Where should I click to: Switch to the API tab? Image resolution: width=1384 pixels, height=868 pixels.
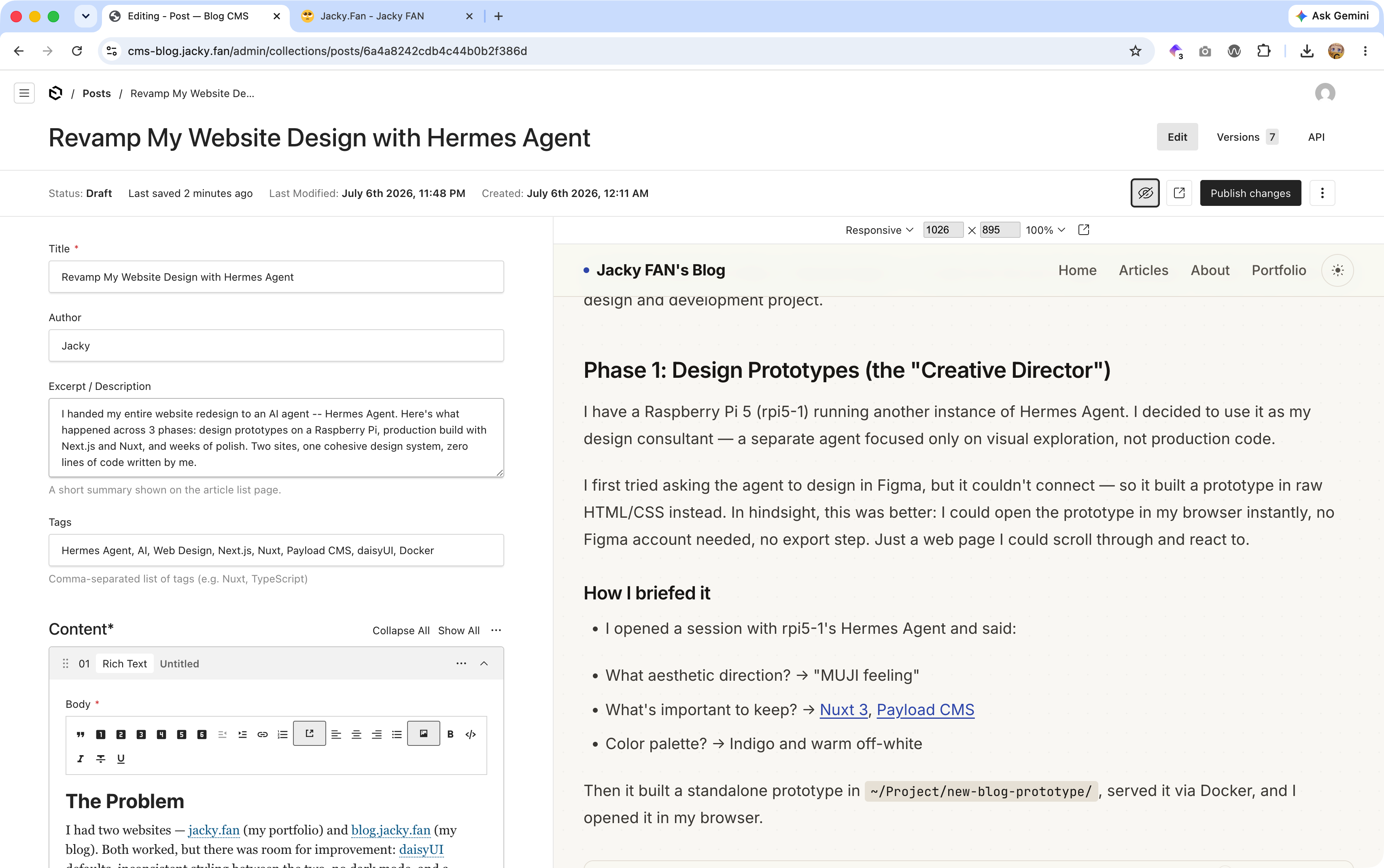(1316, 137)
